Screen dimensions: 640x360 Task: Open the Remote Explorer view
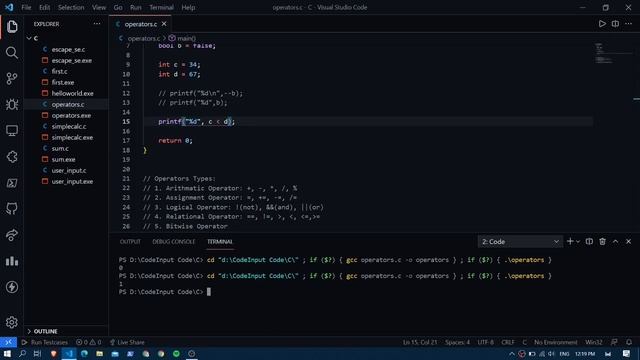point(12,131)
